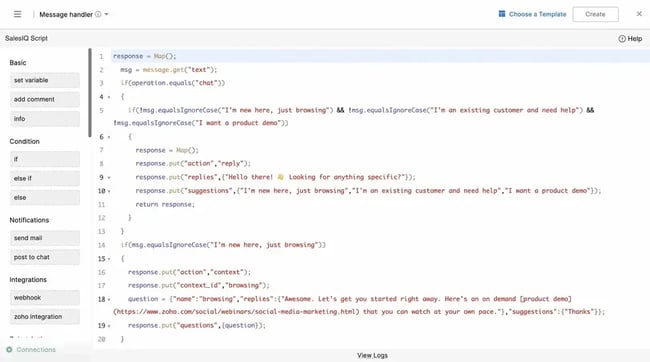Click 'return response;' on line 11
This screenshot has width=650, height=362.
pyautogui.click(x=165, y=204)
